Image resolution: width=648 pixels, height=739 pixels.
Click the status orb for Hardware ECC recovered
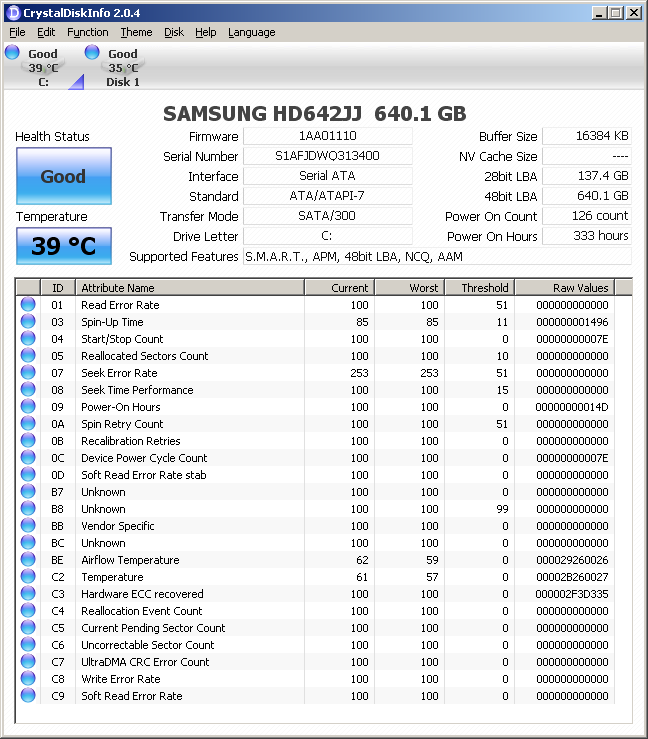tap(28, 593)
